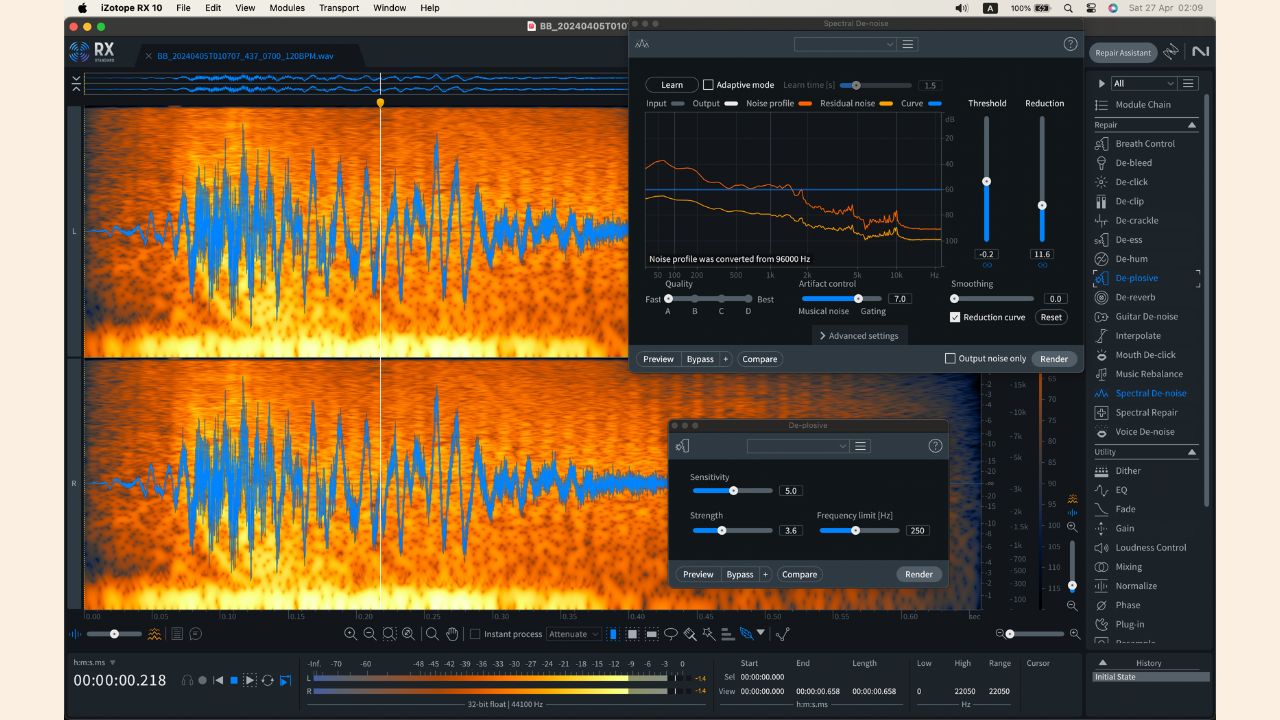Open the Loudness Control module
Viewport: 1280px width, 720px height.
1150,548
